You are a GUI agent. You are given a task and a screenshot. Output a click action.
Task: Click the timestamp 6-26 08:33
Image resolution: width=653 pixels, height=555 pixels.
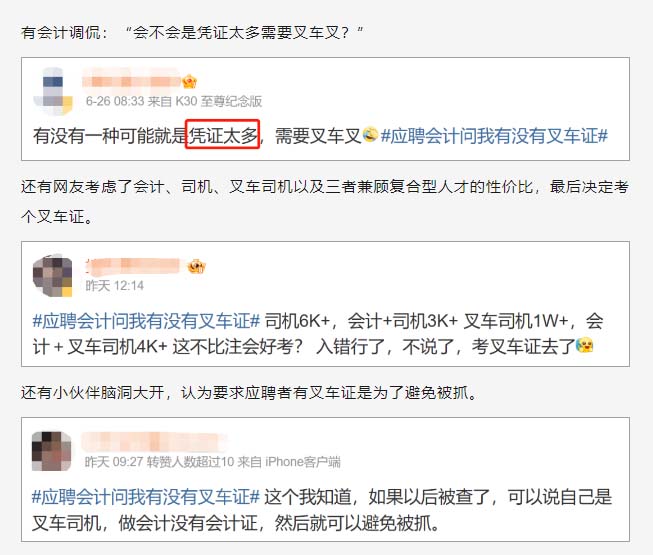[x=115, y=101]
